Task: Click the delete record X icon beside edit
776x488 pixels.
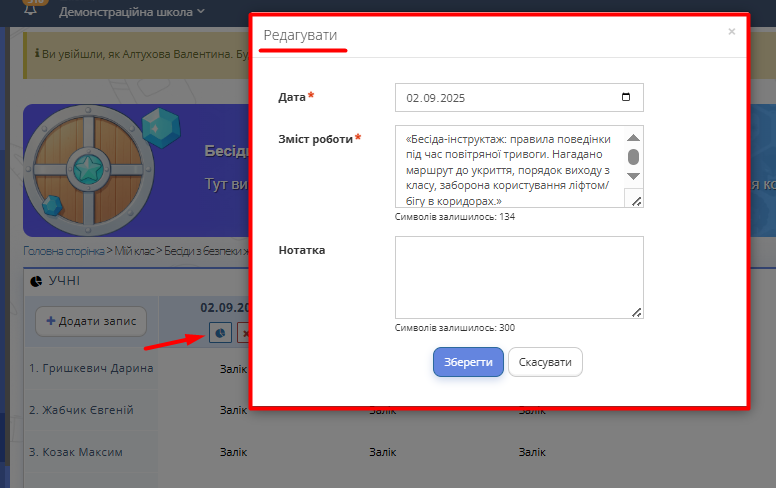Action: pos(245,332)
